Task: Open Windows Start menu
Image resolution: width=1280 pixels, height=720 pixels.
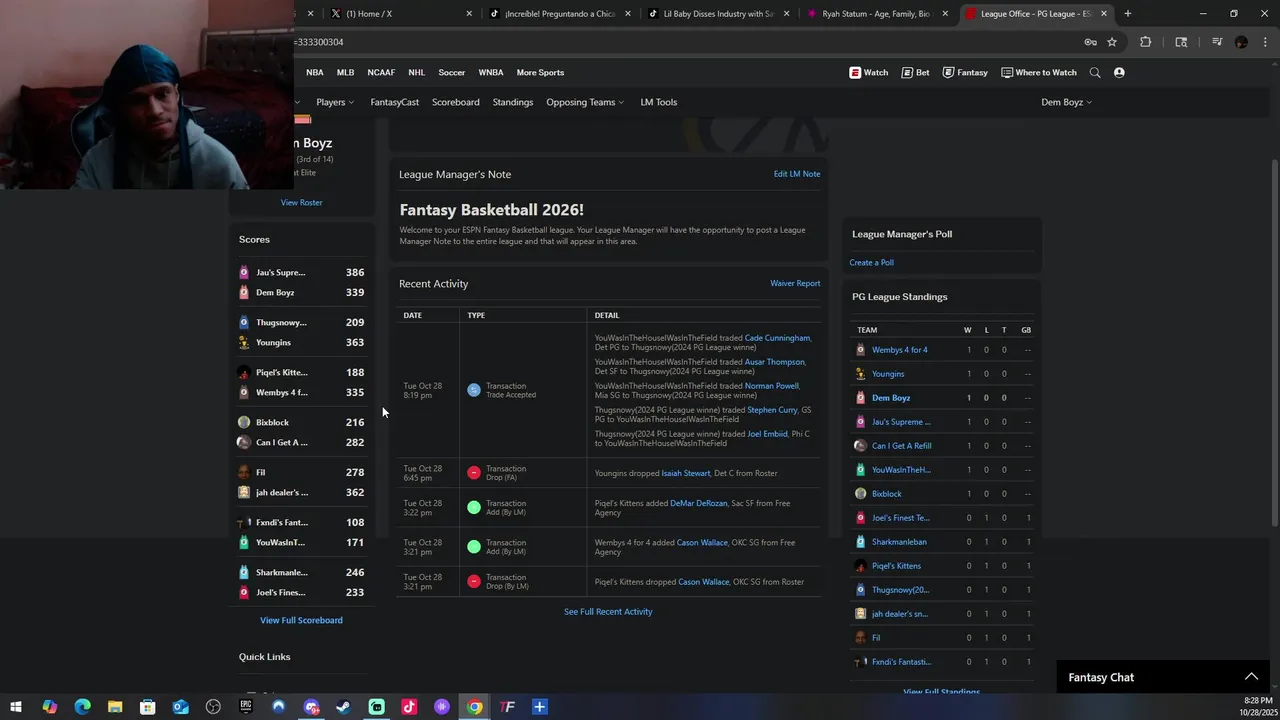Action: point(16,707)
